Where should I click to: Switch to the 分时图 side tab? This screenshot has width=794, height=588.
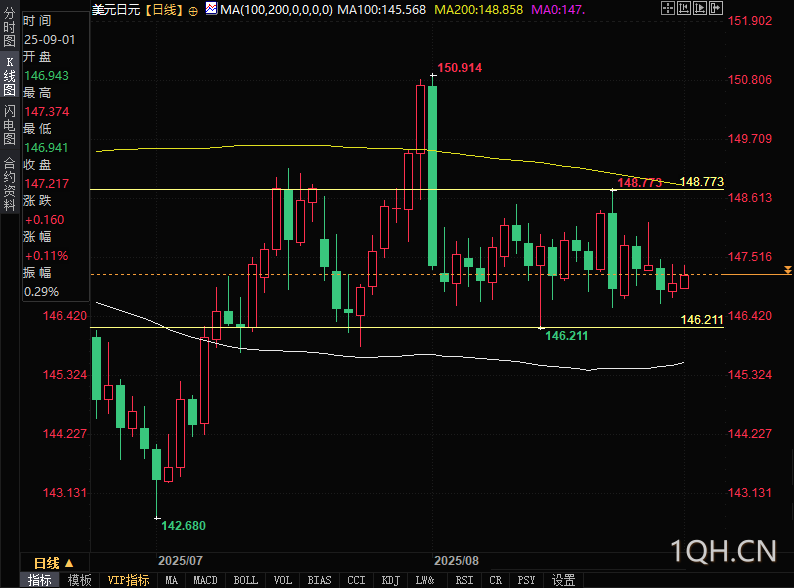coord(9,31)
